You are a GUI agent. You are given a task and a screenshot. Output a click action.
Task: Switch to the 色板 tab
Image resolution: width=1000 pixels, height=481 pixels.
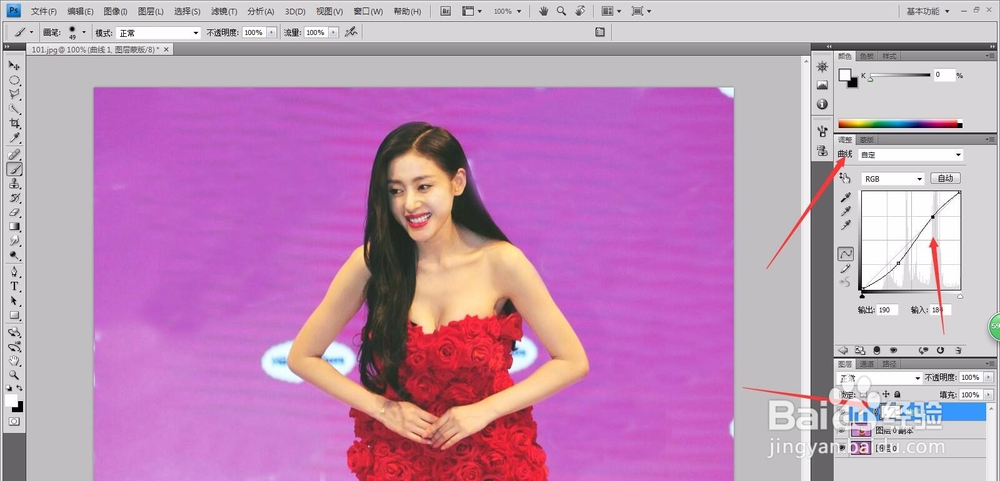tap(866, 56)
